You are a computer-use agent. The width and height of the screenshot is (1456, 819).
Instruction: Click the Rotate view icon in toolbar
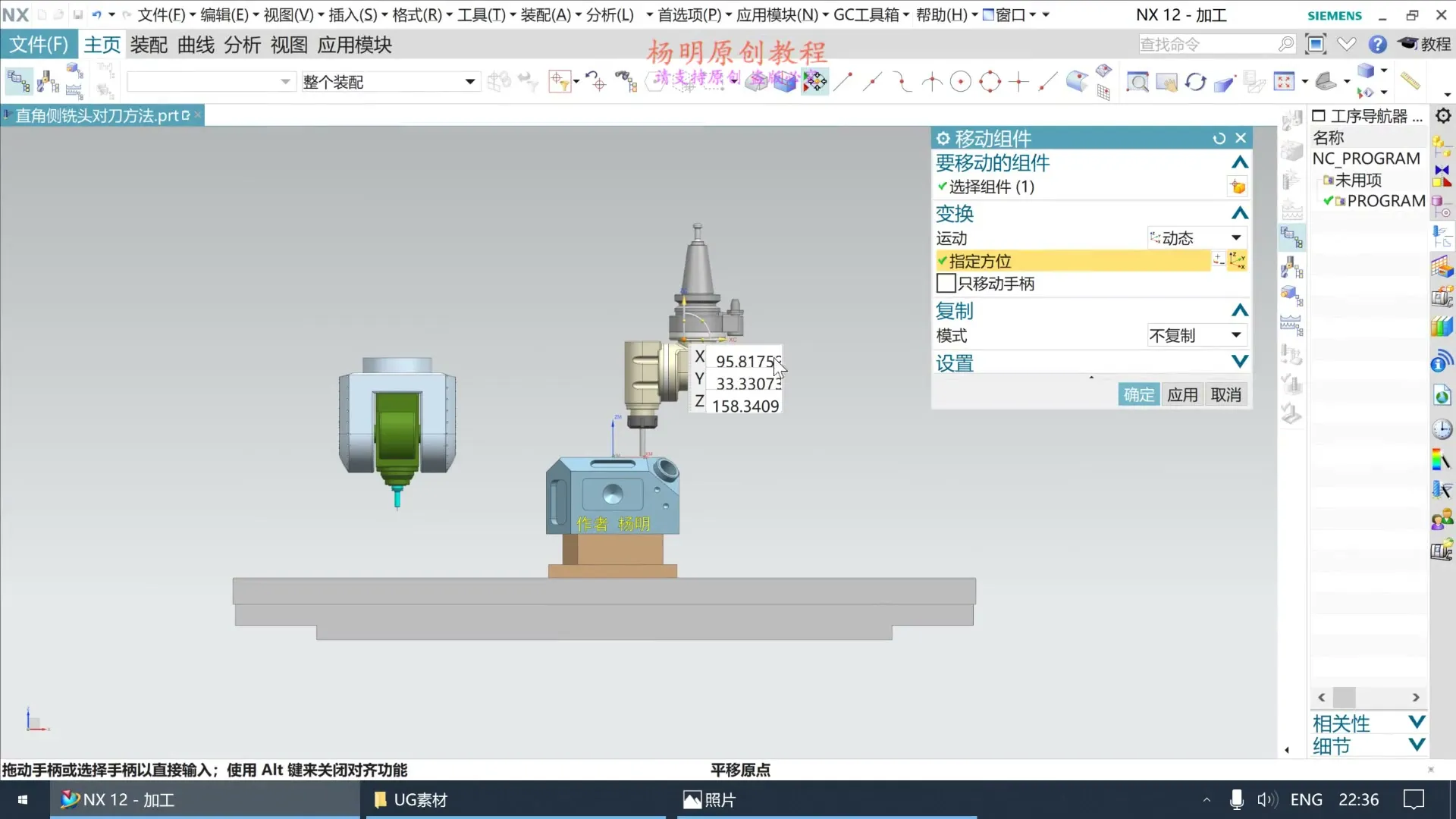click(x=1195, y=82)
